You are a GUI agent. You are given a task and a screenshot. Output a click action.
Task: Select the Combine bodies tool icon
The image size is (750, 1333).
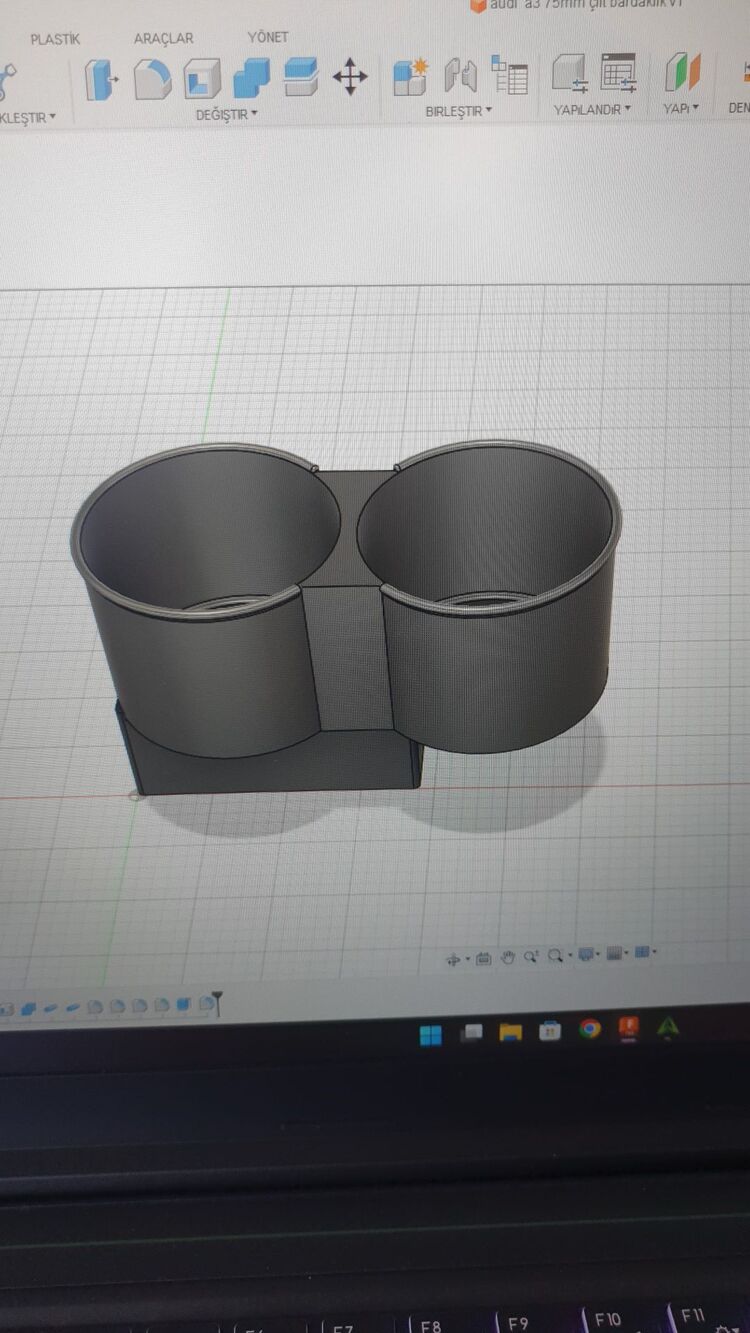(x=252, y=78)
